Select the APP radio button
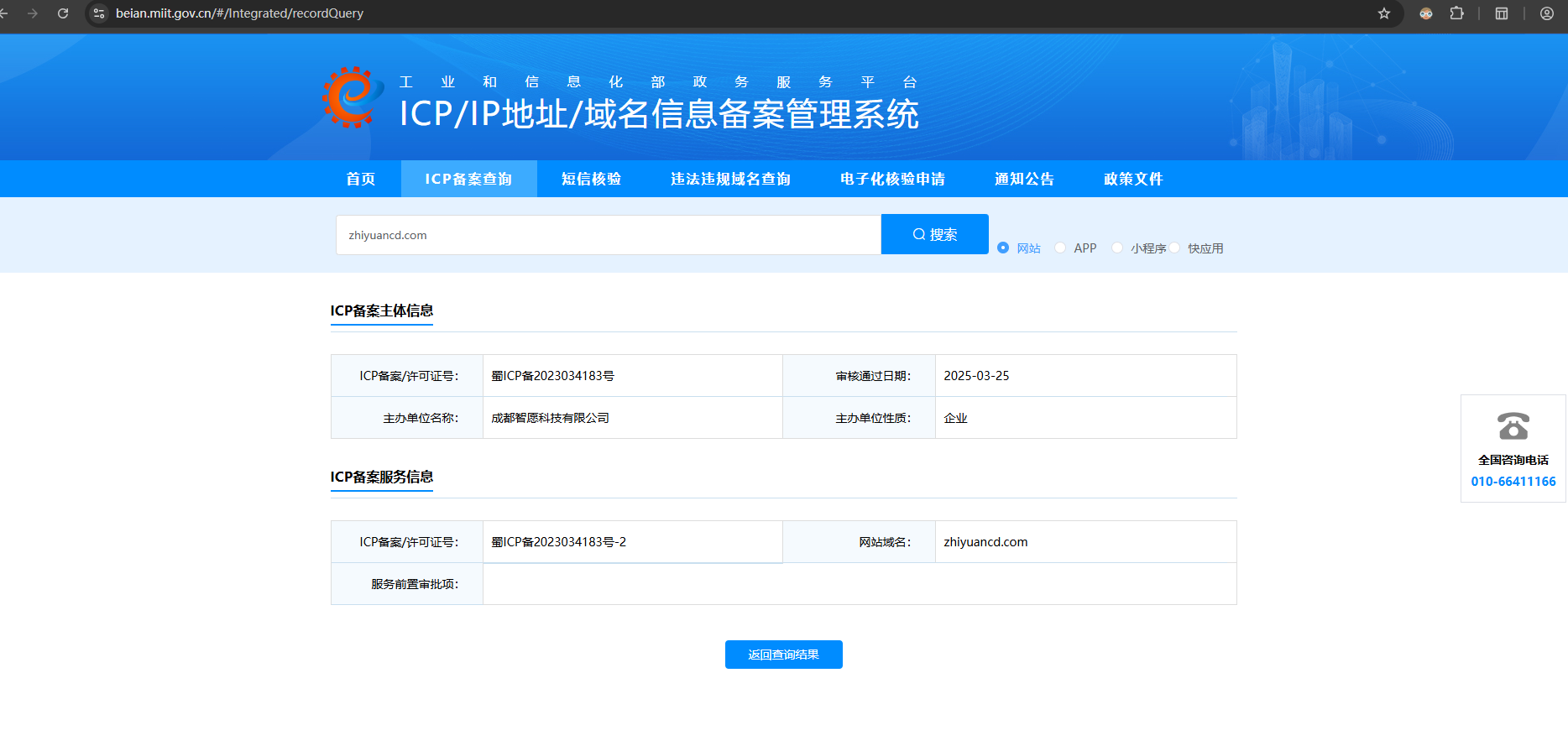1568x746 pixels. tap(1060, 248)
